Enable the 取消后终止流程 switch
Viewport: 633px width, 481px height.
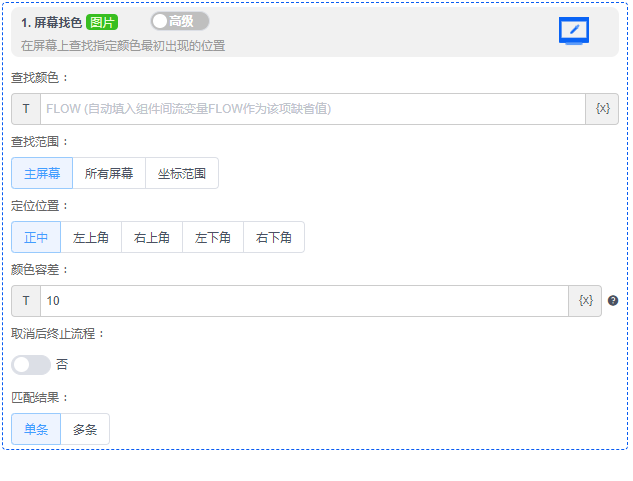point(31,365)
